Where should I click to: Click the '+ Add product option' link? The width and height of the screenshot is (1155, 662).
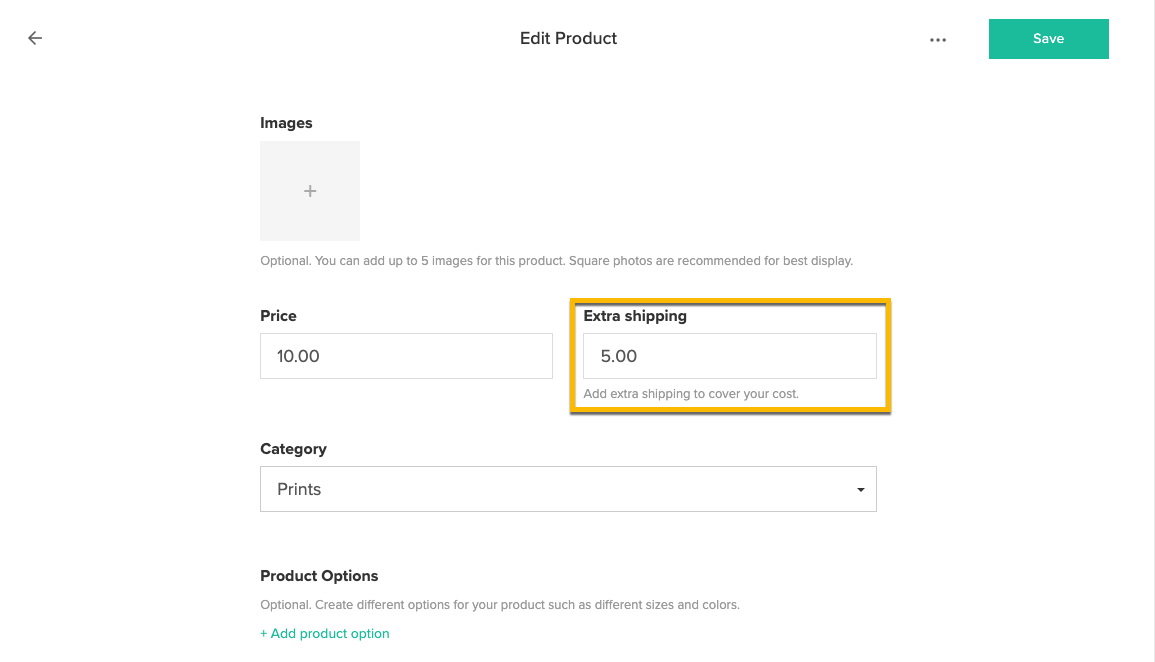pos(325,633)
